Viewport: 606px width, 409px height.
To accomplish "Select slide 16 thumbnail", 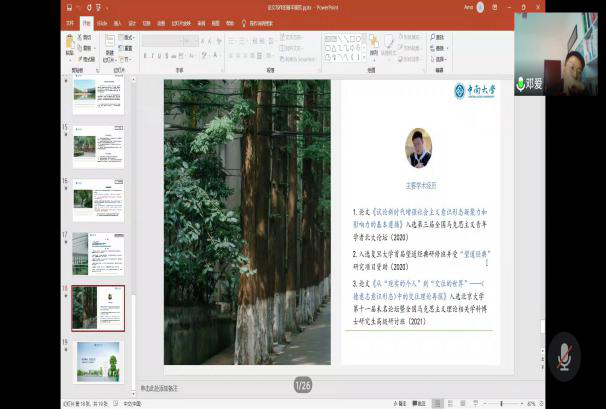I will click(98, 200).
